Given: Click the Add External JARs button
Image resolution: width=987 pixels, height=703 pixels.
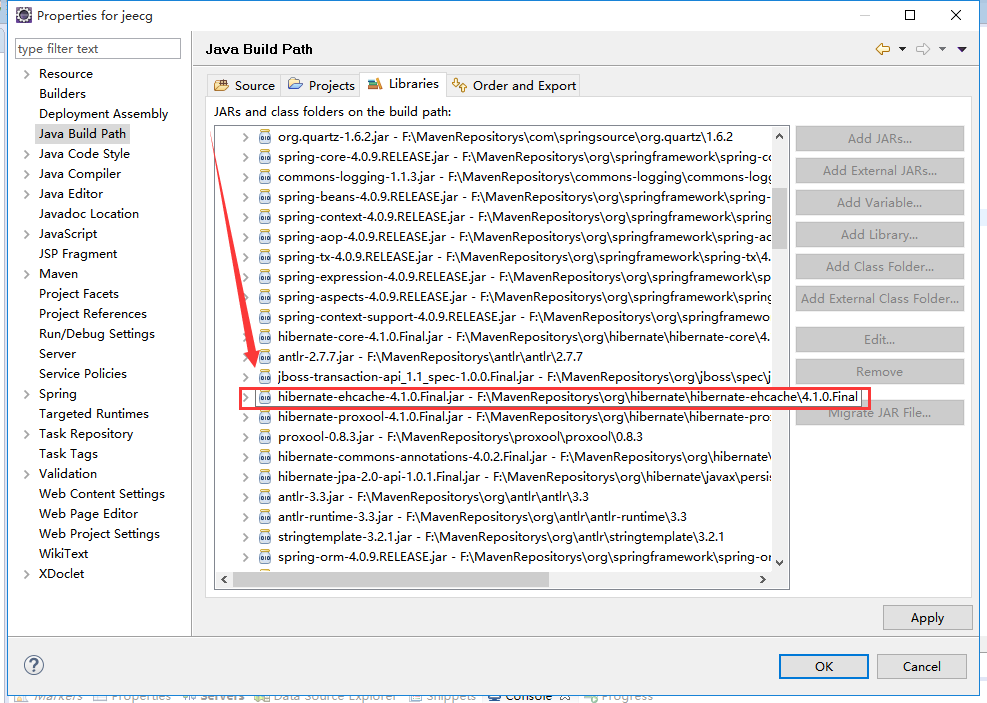Looking at the screenshot, I should click(879, 170).
